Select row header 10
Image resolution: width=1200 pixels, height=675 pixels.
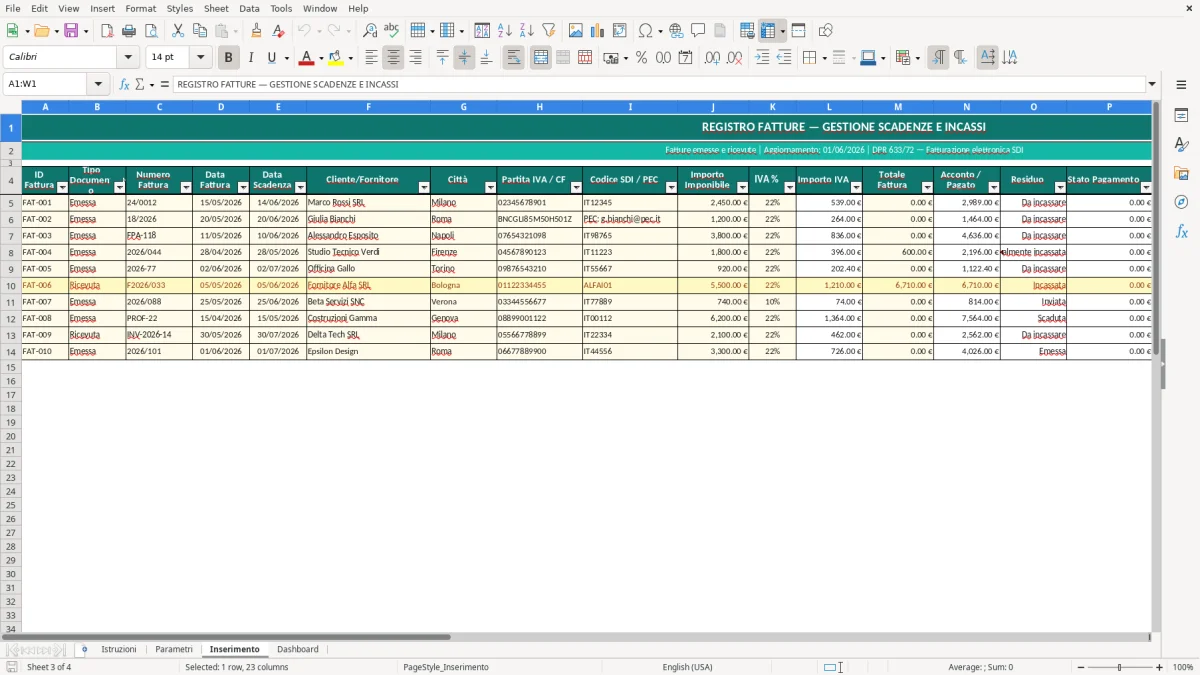pyautogui.click(x=11, y=285)
